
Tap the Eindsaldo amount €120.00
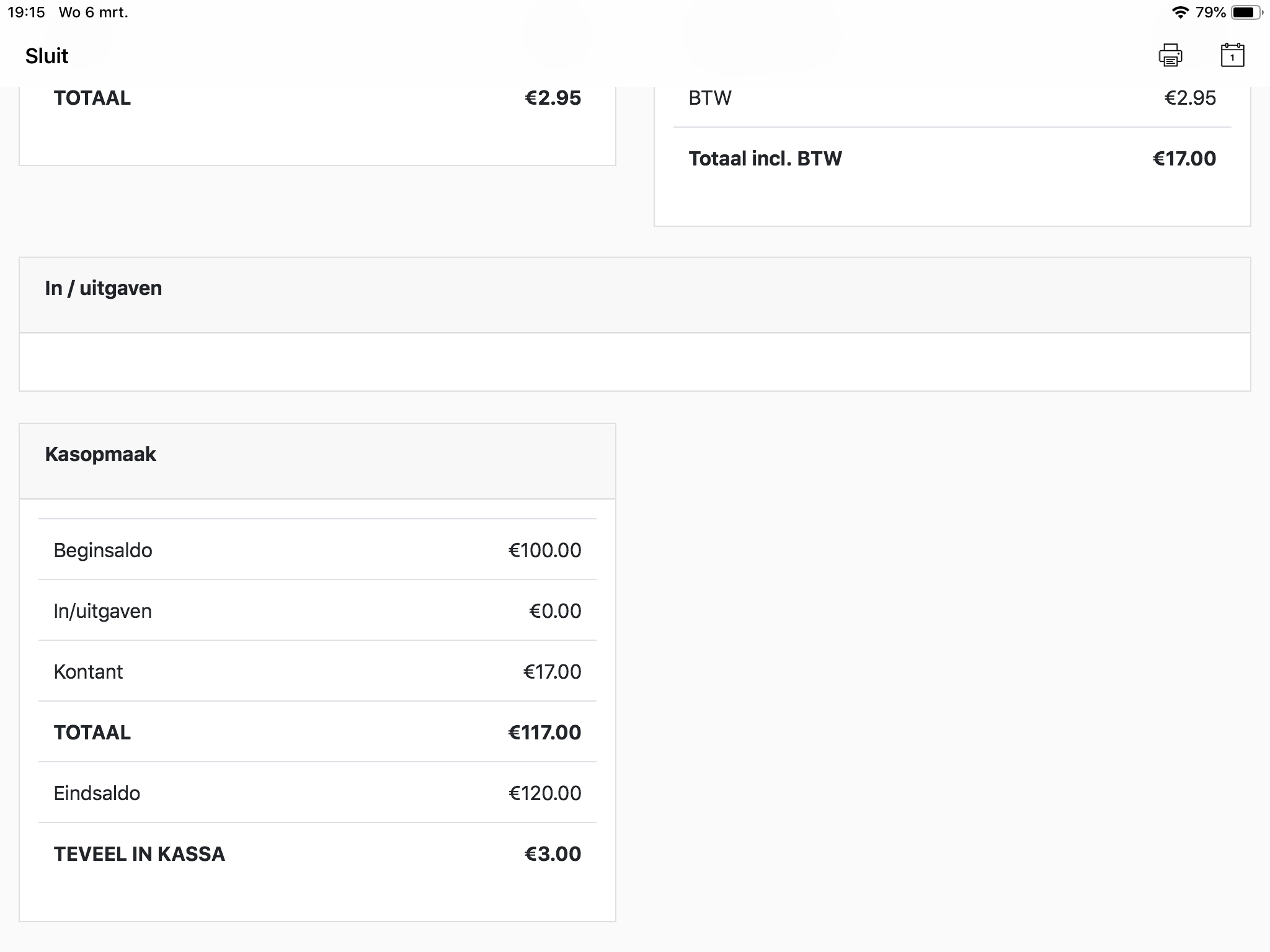click(x=544, y=793)
